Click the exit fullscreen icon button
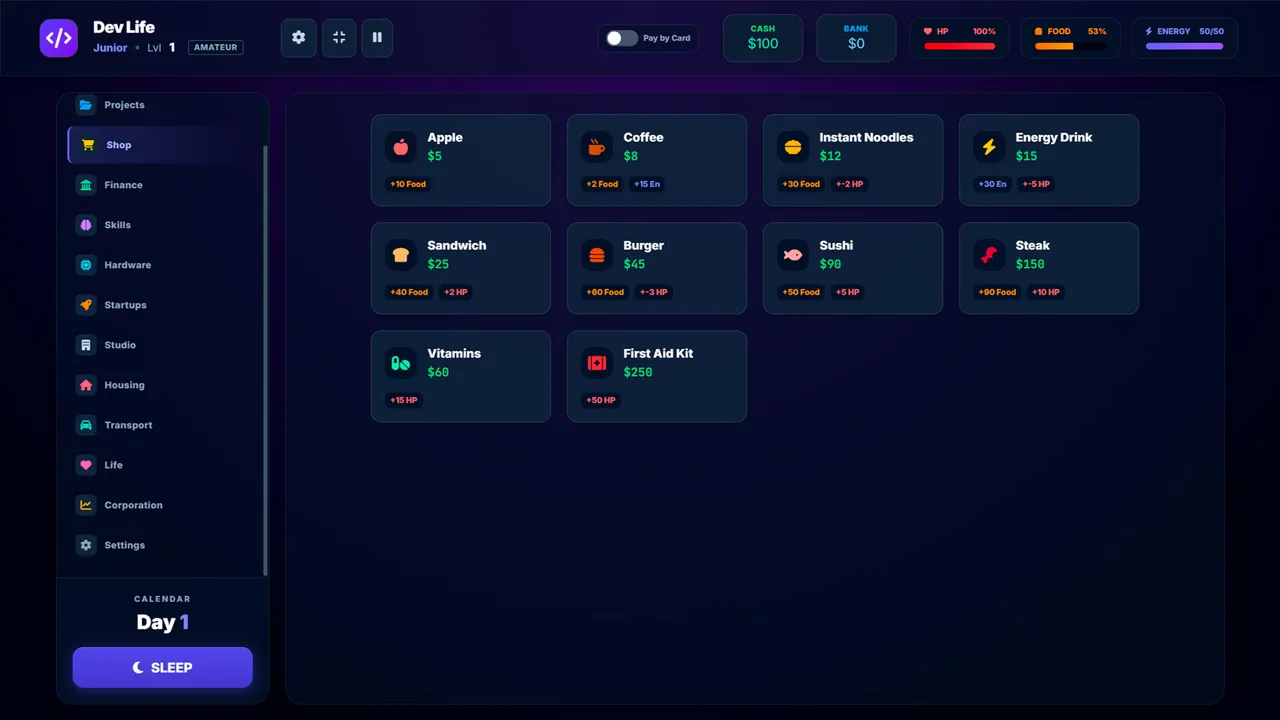The width and height of the screenshot is (1280, 720). 339,38
